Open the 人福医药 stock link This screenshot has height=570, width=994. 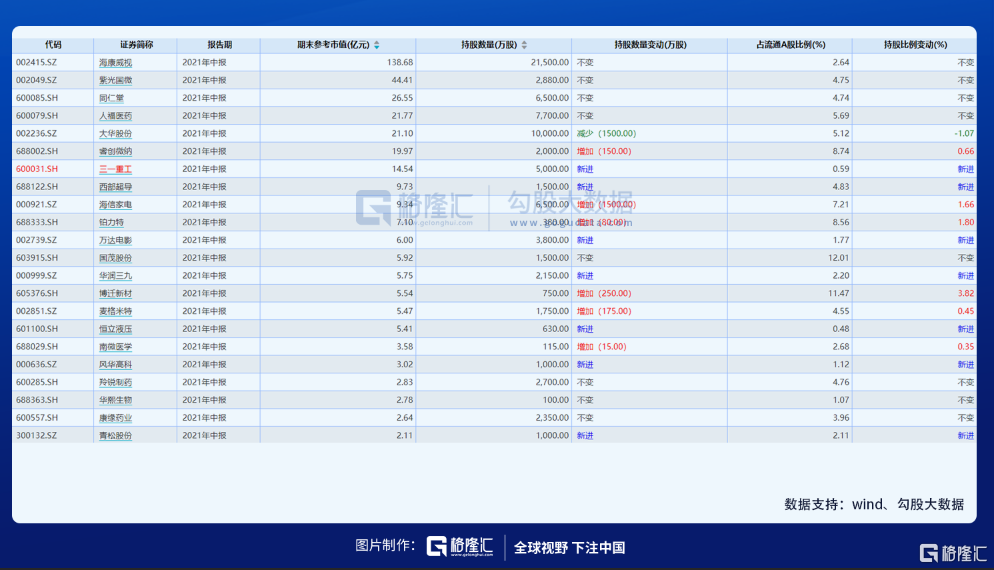coord(115,116)
